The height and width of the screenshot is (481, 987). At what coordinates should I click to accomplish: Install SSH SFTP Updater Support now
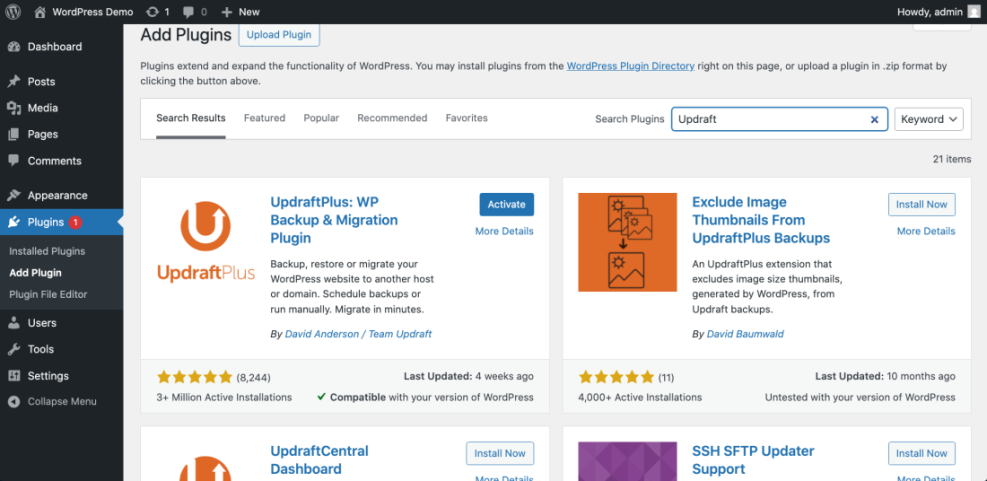click(x=922, y=453)
